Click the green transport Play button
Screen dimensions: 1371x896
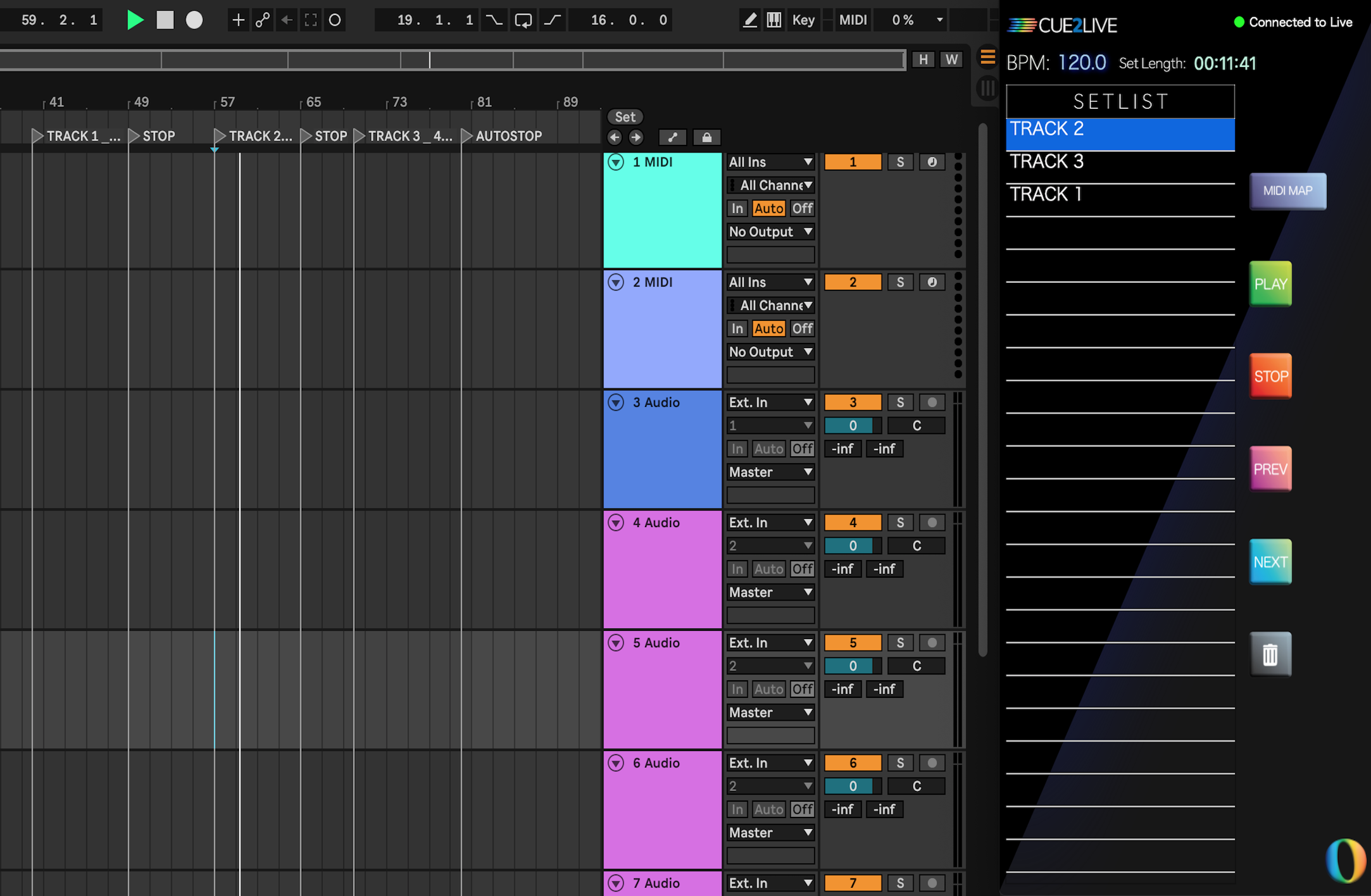[134, 20]
